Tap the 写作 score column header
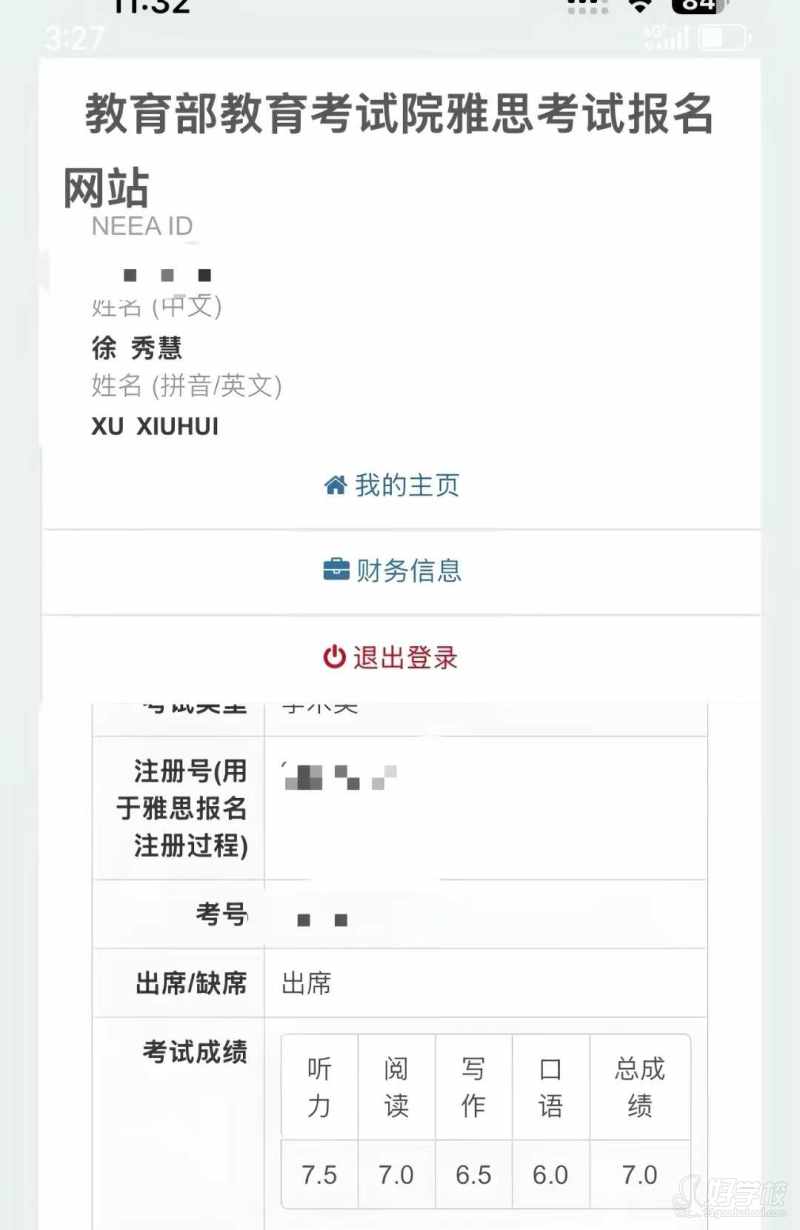The height and width of the screenshot is (1230, 800). tap(473, 1087)
